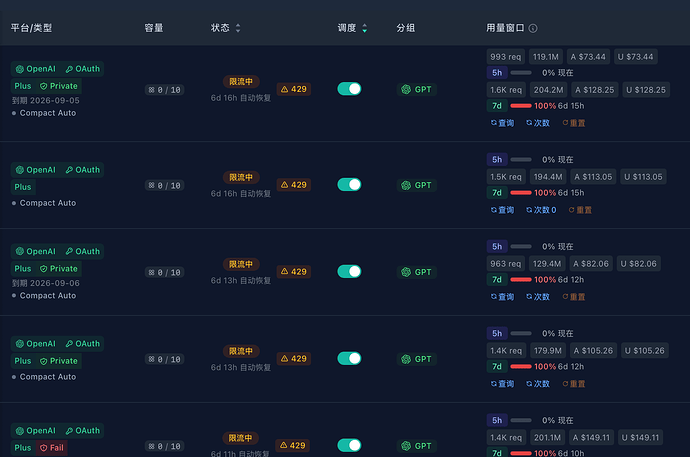Image resolution: width=690 pixels, height=457 pixels.
Task: Click the 分组 column header
Action: 406,28
